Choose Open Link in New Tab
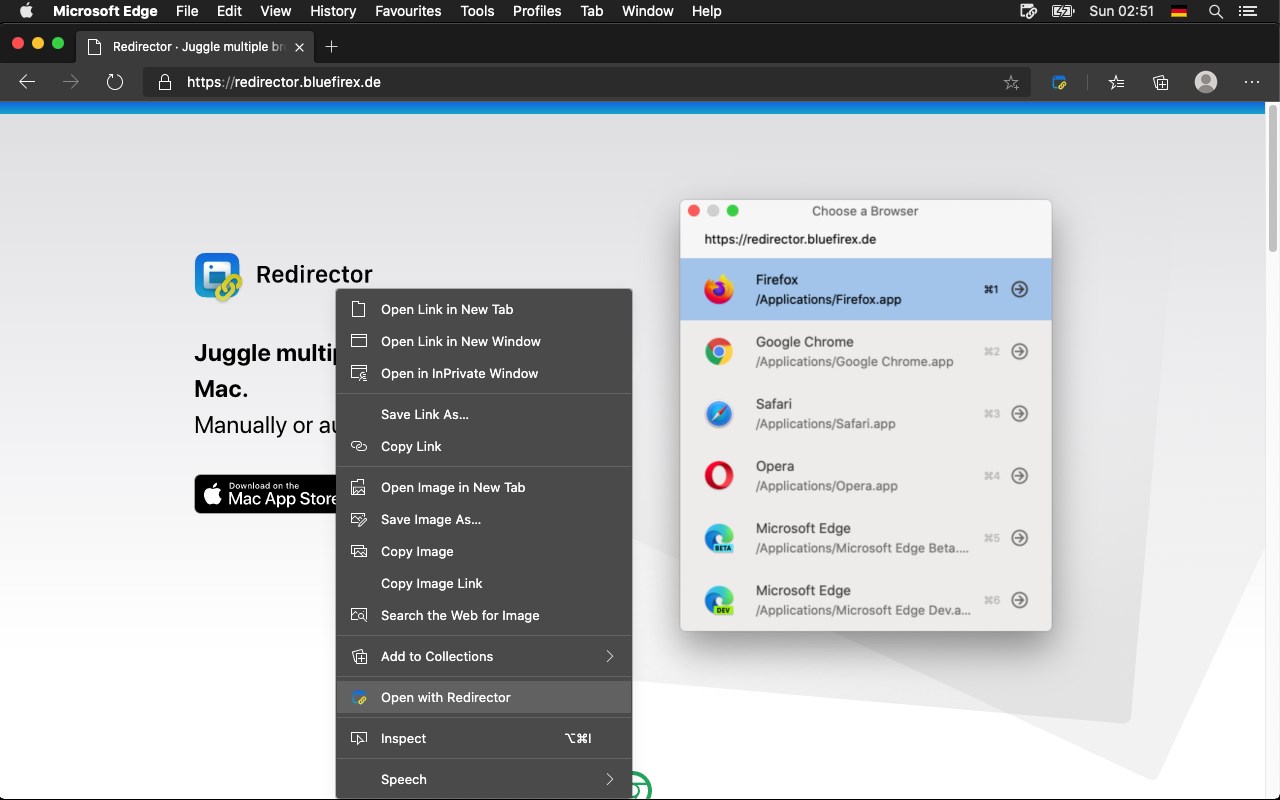The height and width of the screenshot is (800, 1280). click(484, 309)
